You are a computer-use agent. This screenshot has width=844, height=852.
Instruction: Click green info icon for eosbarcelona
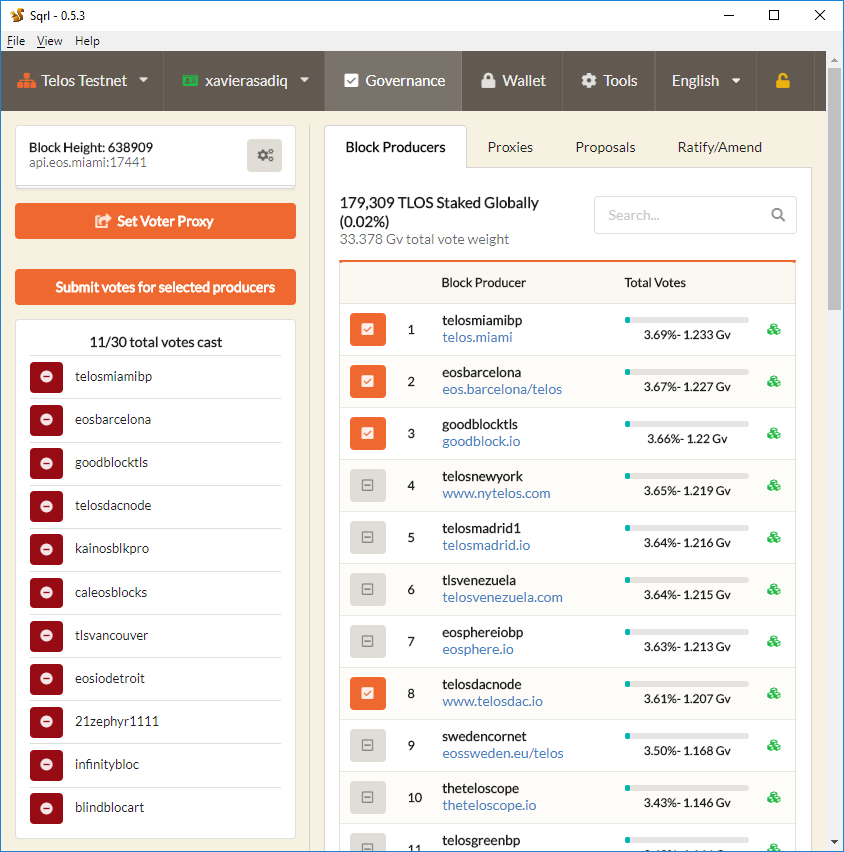pyautogui.click(x=774, y=381)
